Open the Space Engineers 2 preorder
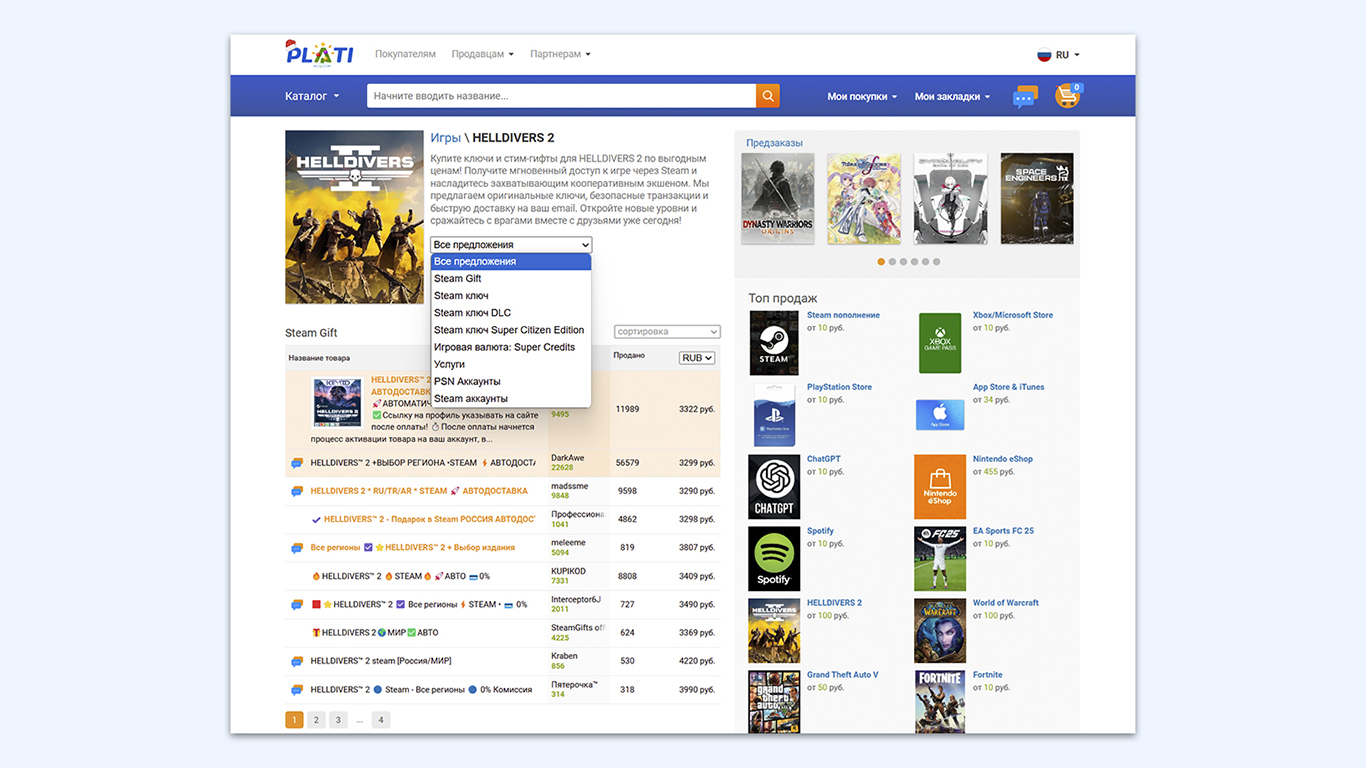 [x=1037, y=198]
